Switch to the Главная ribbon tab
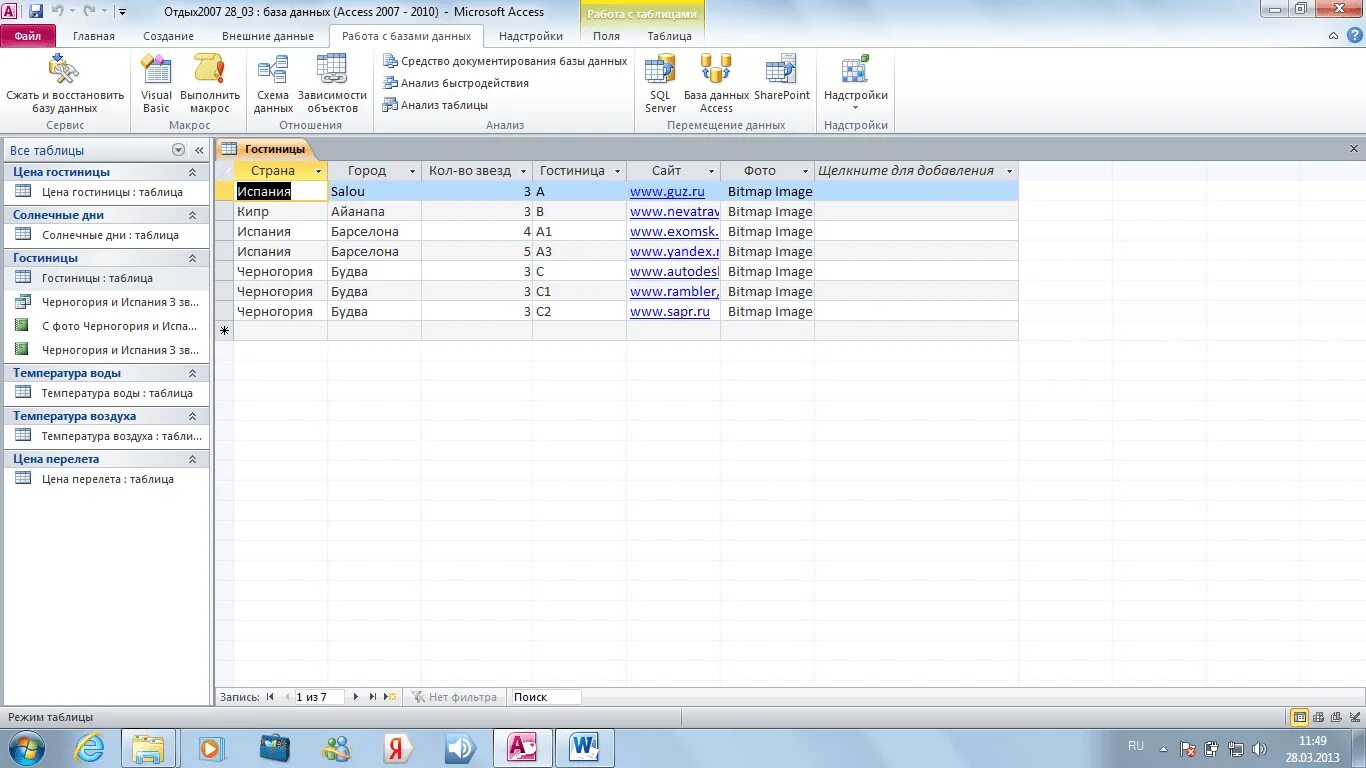The height and width of the screenshot is (768, 1366). pyautogui.click(x=94, y=36)
